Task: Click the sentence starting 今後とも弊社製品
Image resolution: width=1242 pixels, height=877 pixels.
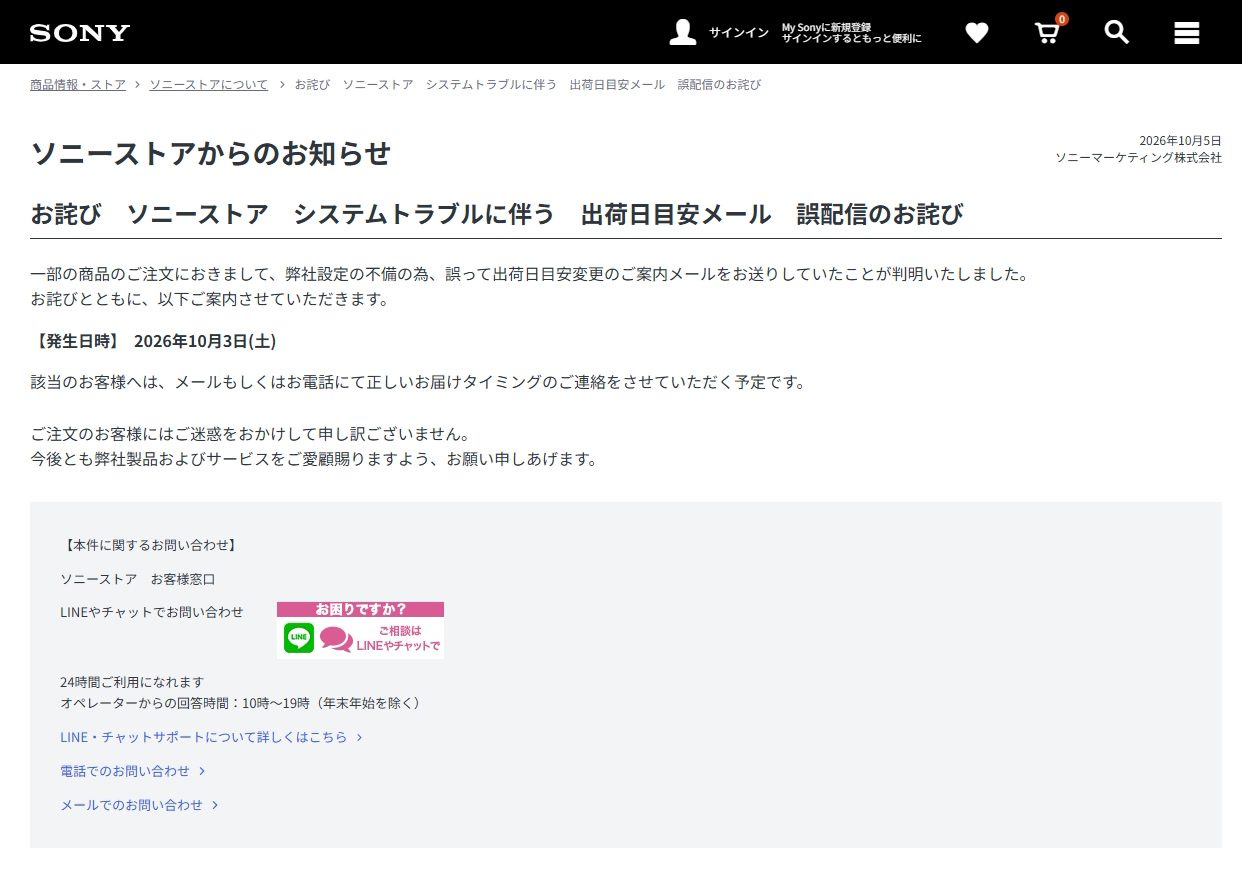Action: point(314,459)
